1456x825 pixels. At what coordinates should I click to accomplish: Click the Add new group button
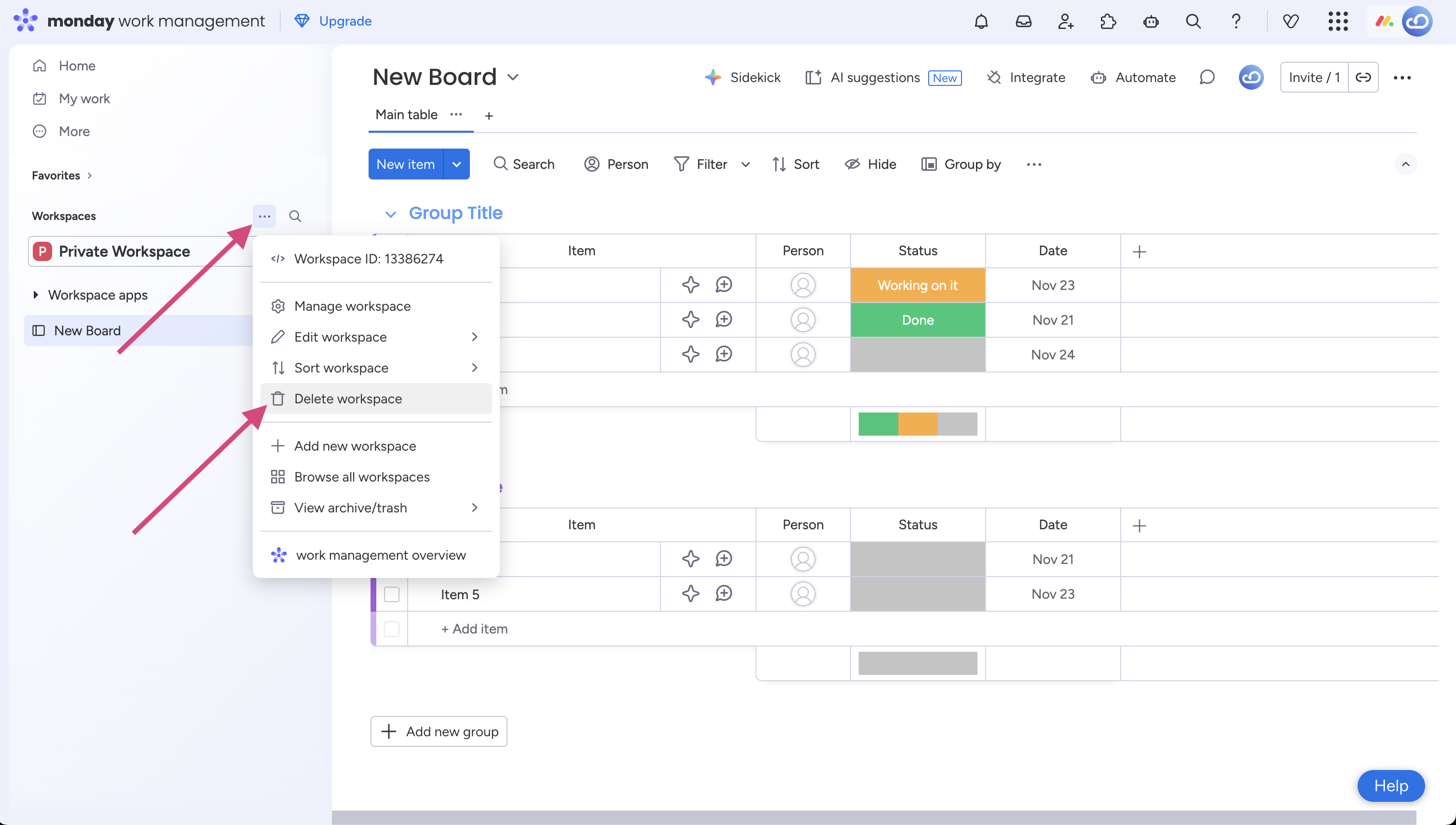439,731
